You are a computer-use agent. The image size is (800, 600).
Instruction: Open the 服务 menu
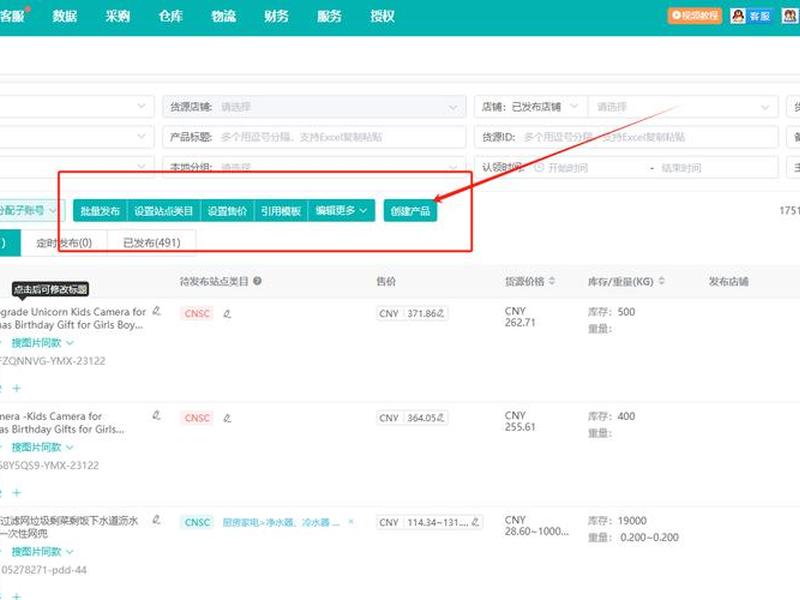coord(330,16)
